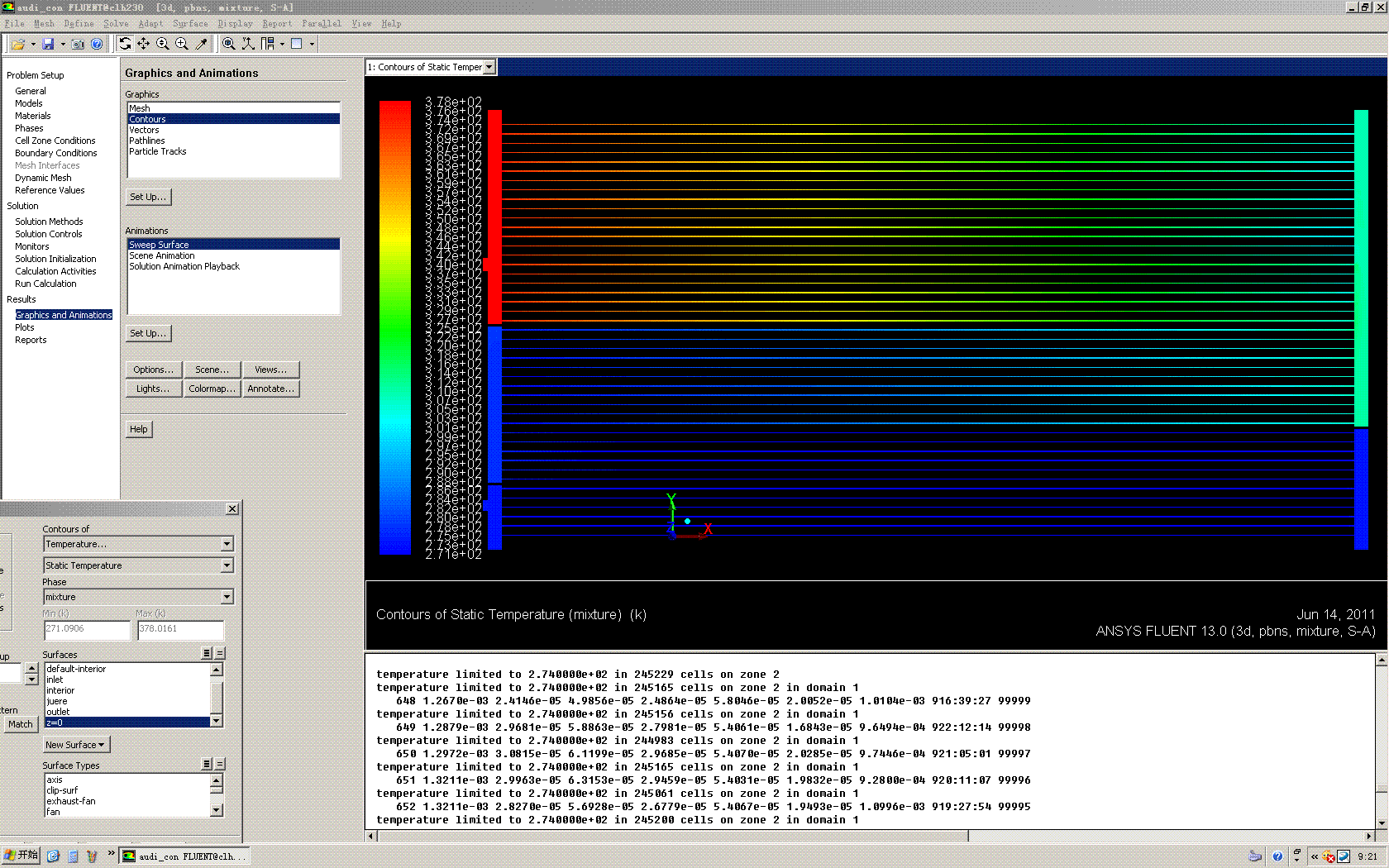The width and height of the screenshot is (1389, 868).
Task: Expand the Static Temperature dropdown
Action: click(x=227, y=565)
